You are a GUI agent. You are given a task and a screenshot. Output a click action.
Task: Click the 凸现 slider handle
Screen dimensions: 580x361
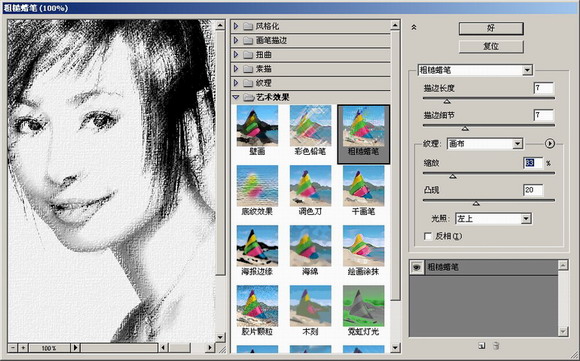[x=476, y=203]
